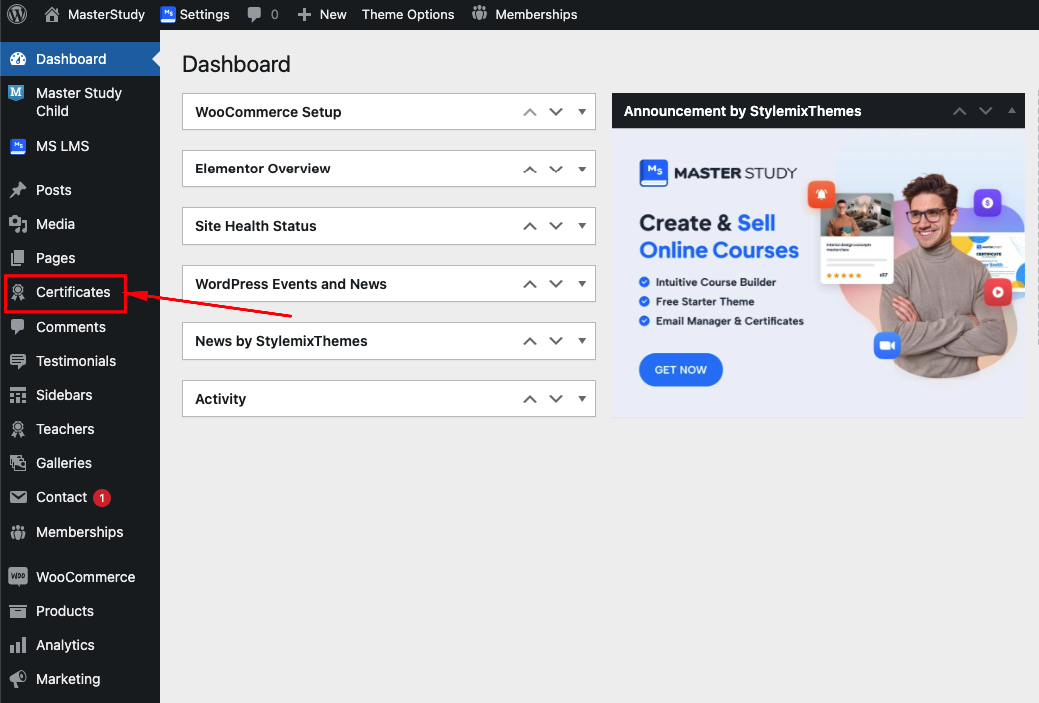Click the Site Health Status widget title
Viewport: 1039px width, 703px height.
(x=255, y=226)
